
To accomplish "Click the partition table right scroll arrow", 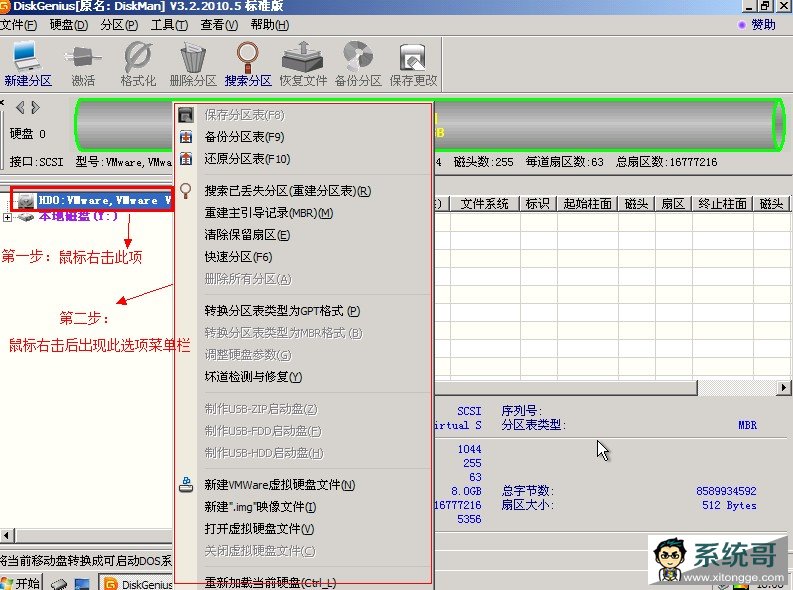I will 783,388.
